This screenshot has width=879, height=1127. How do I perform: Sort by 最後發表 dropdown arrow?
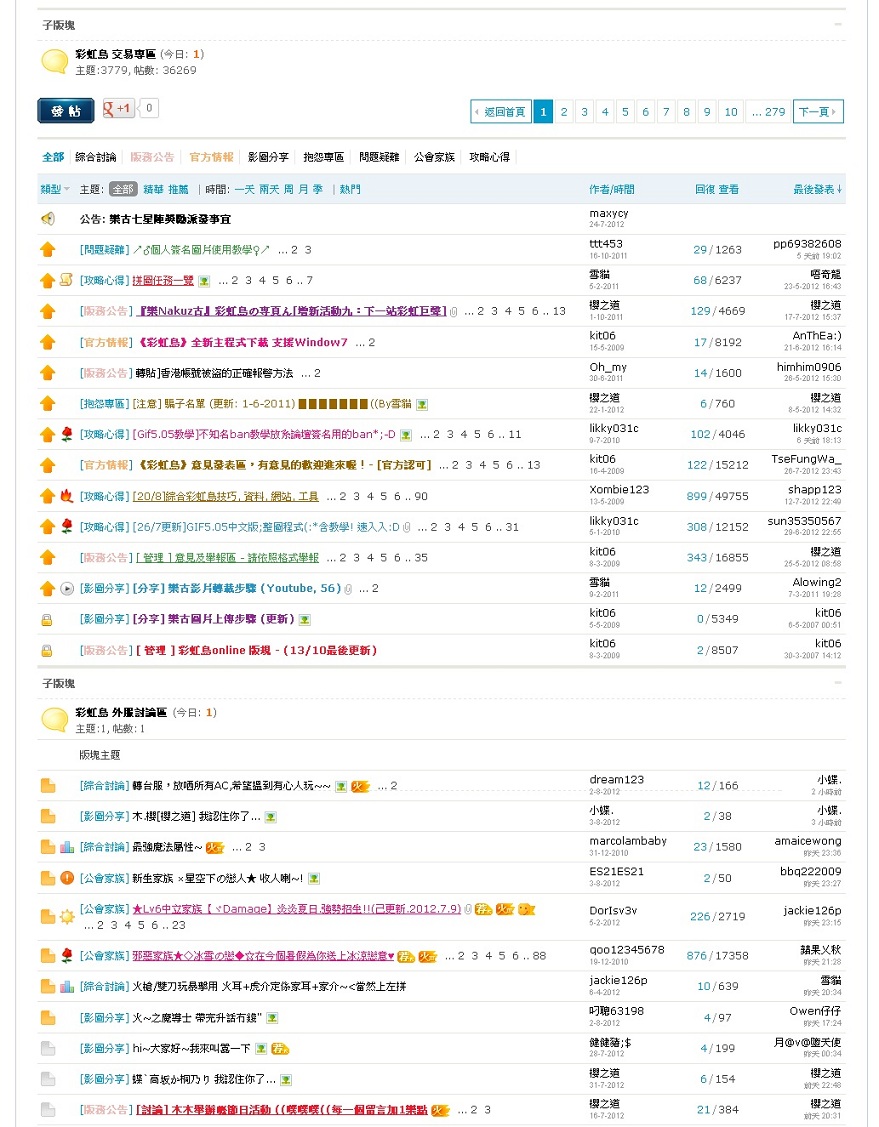point(817,189)
